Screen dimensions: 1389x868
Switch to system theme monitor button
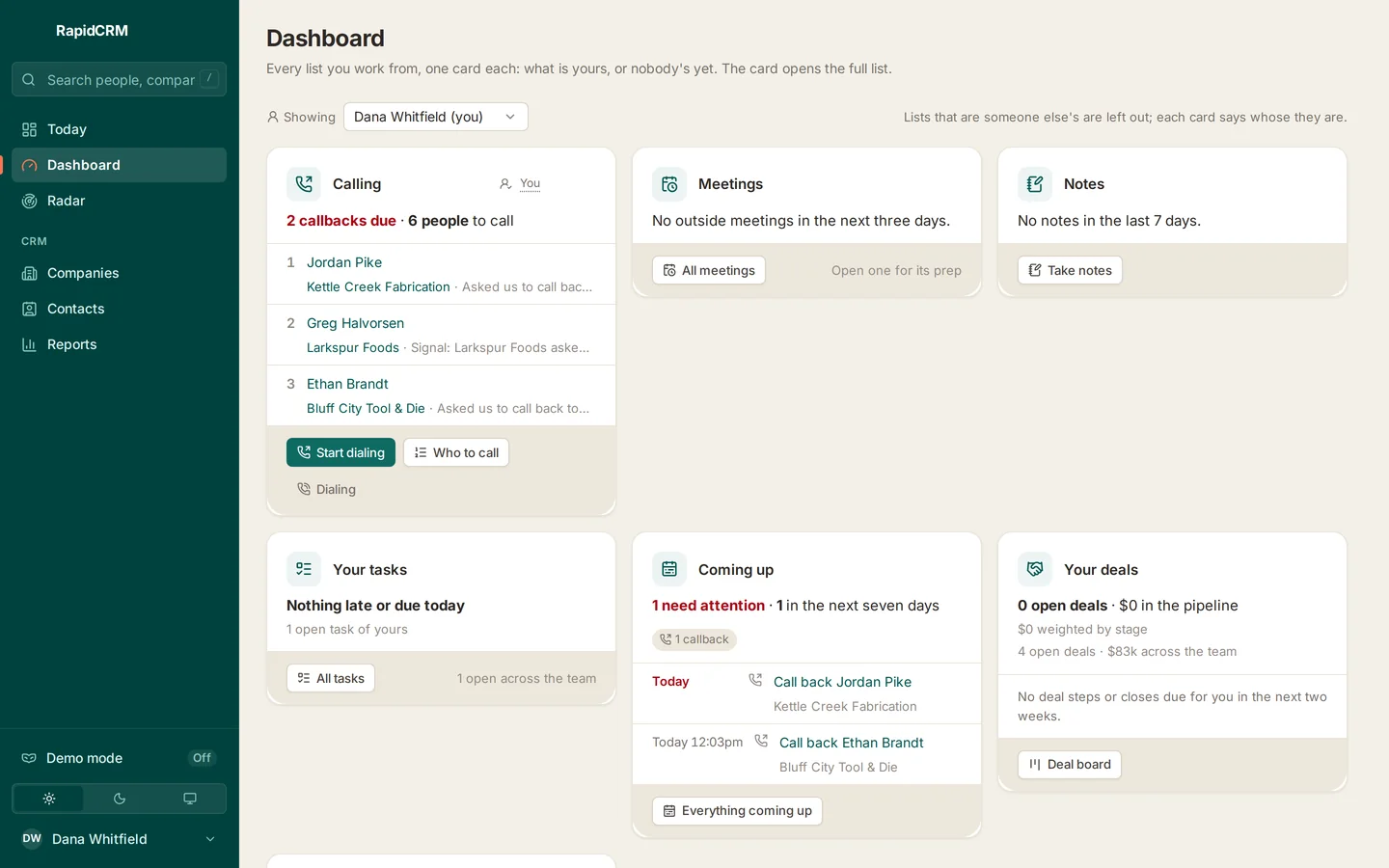tap(190, 799)
